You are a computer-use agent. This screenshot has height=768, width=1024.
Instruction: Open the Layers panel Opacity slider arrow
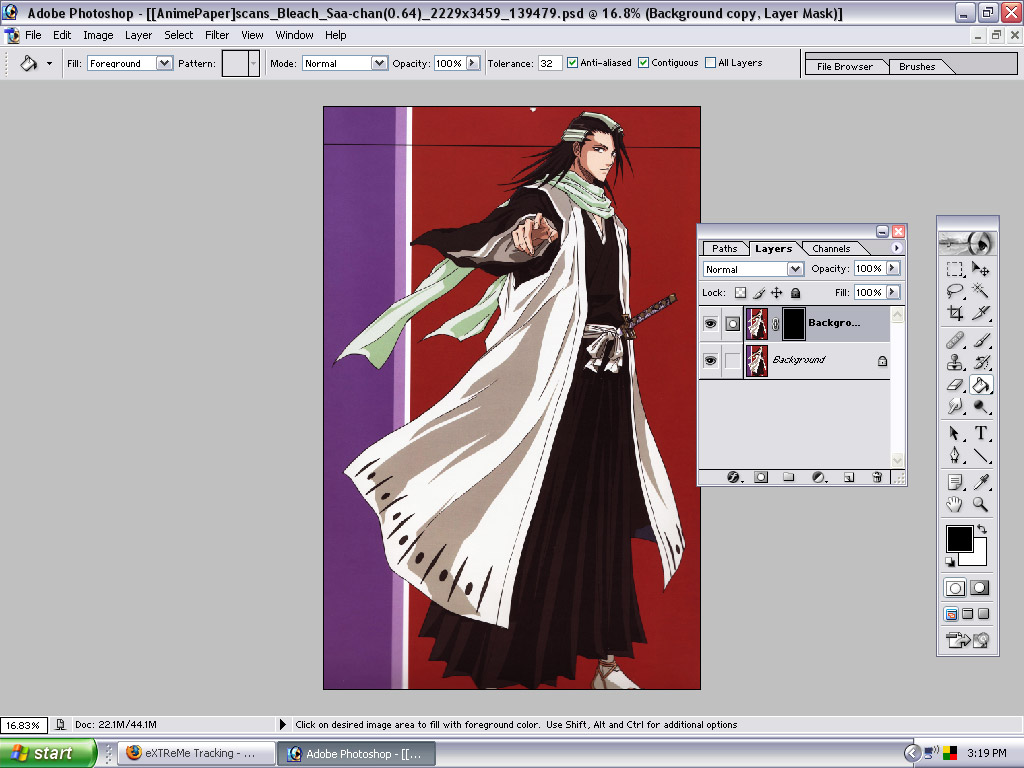[x=893, y=268]
